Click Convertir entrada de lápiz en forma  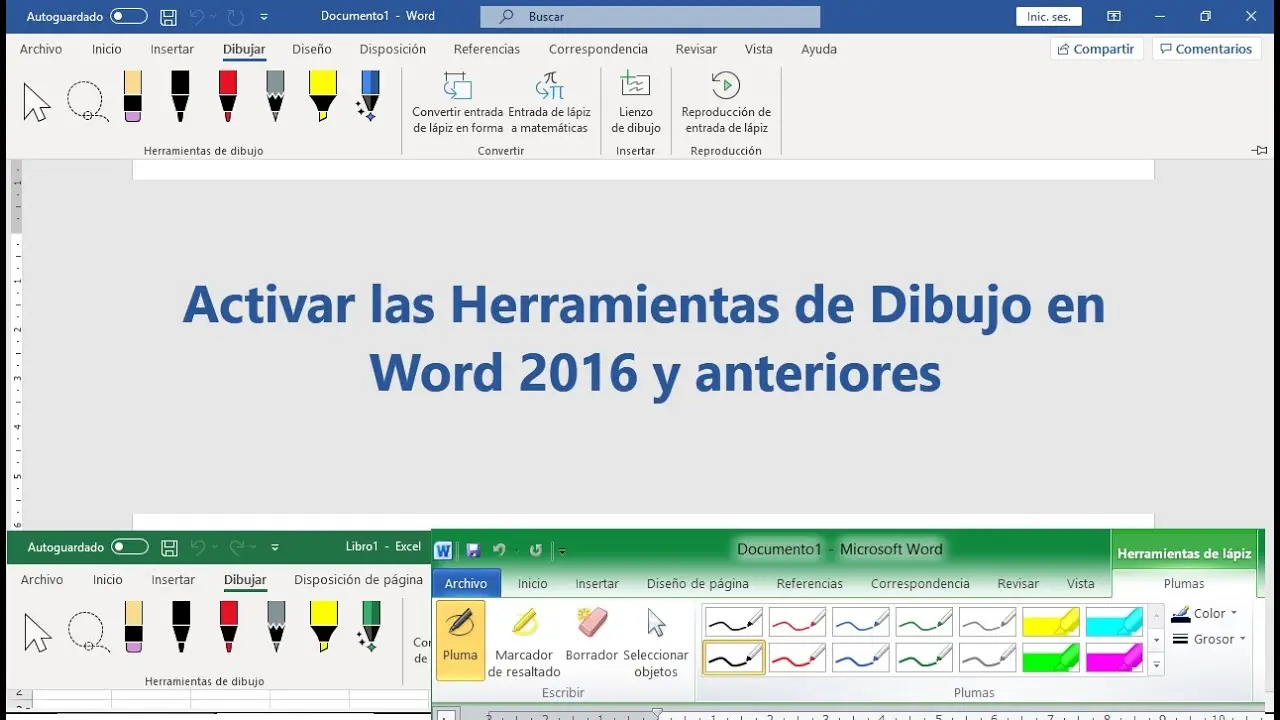pos(458,103)
